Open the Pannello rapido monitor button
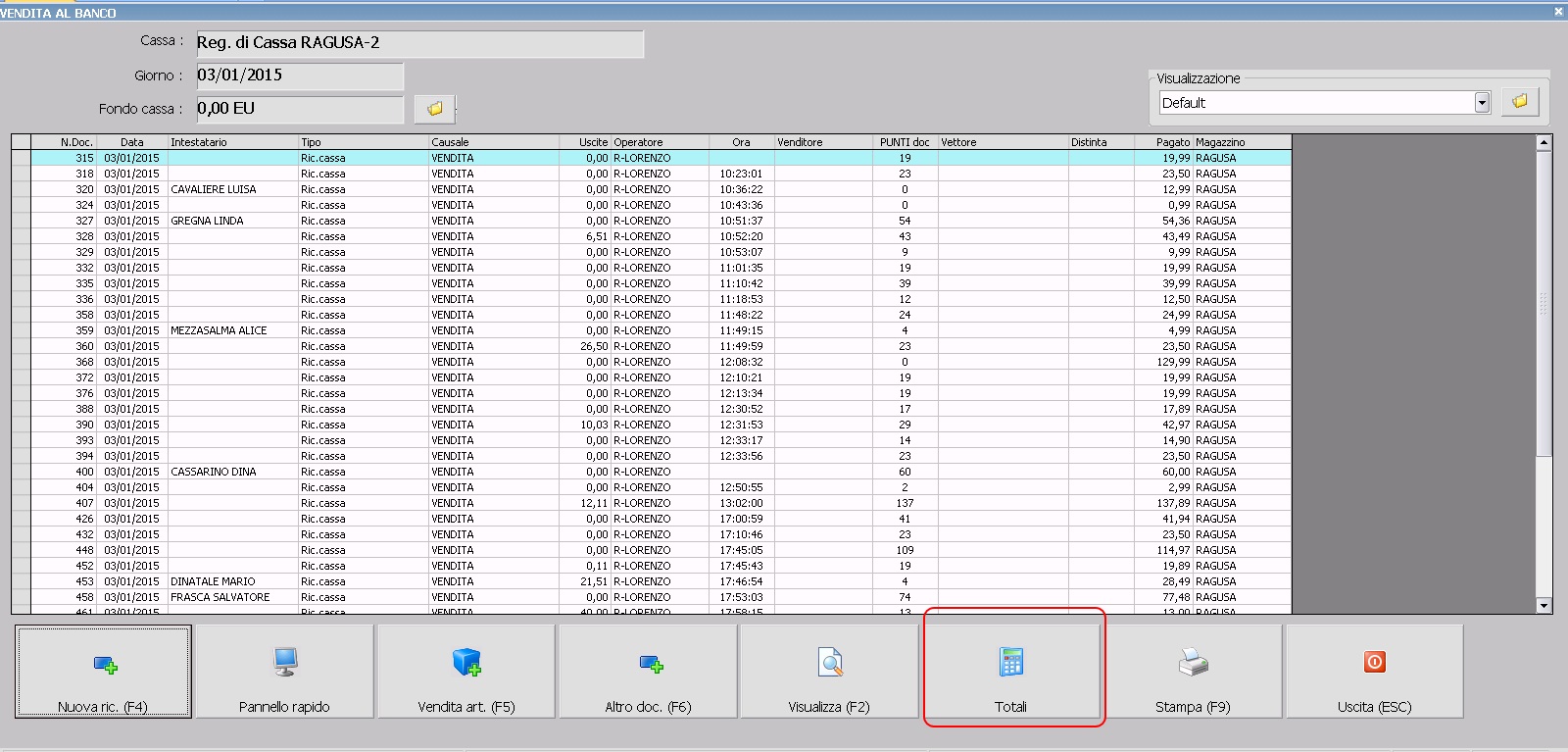Screen dimensions: 1568x752 click(284, 672)
